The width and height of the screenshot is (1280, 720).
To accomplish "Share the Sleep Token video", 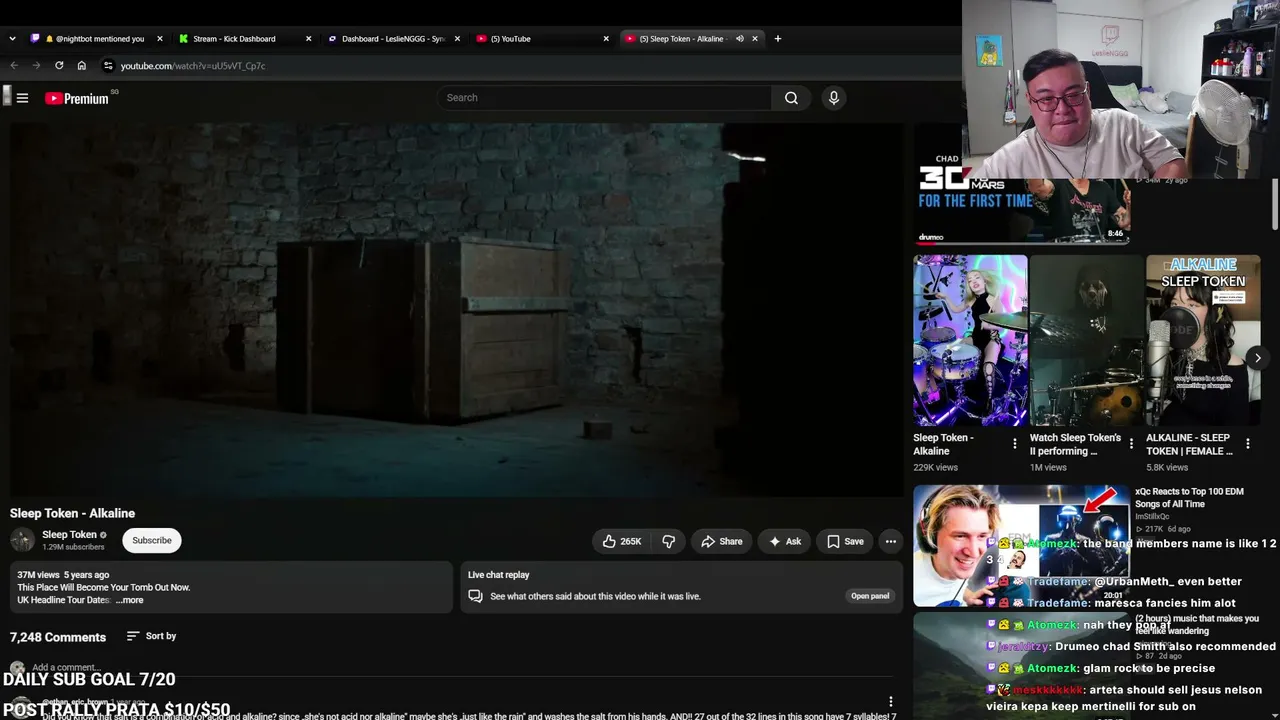I will click(x=721, y=541).
